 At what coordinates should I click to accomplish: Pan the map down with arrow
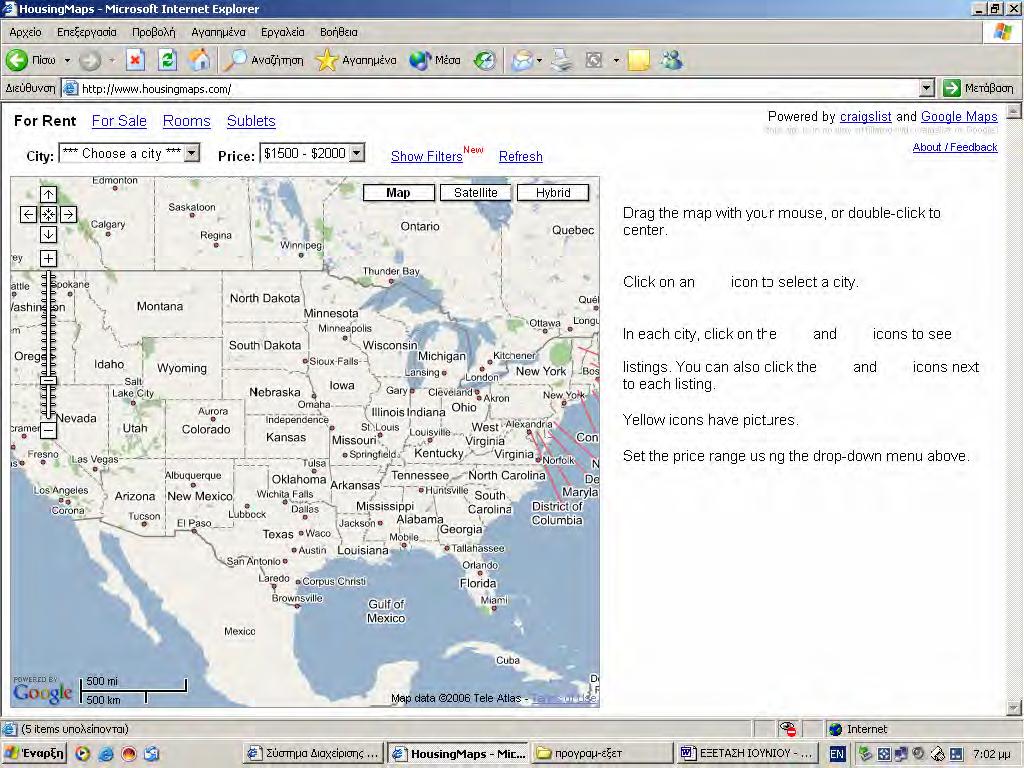coord(48,234)
